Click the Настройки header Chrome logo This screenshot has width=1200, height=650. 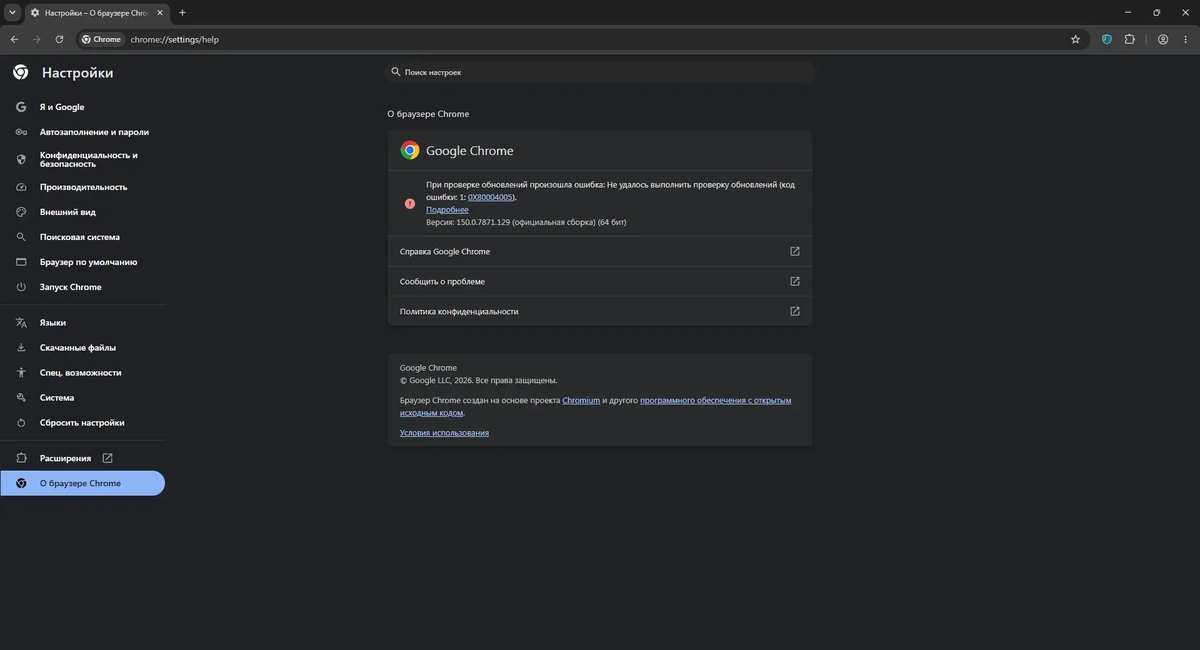click(21, 72)
